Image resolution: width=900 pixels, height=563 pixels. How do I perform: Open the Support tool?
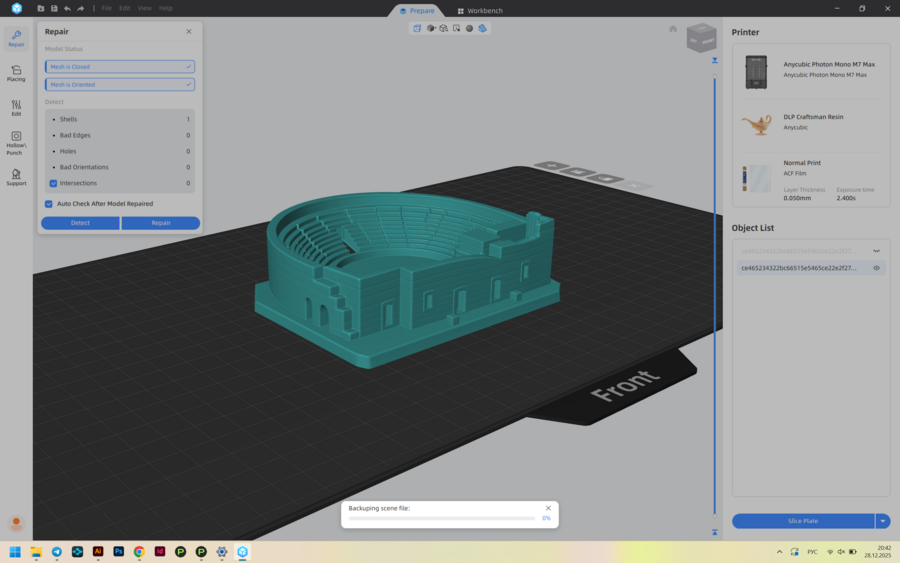pos(16,177)
